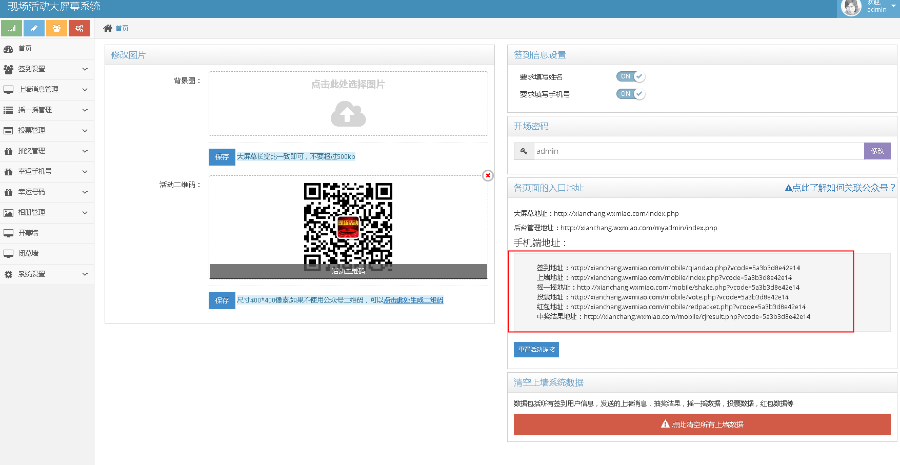Click the blue pencil shortcut button
Viewport: 900px width, 465px height.
pos(34,28)
